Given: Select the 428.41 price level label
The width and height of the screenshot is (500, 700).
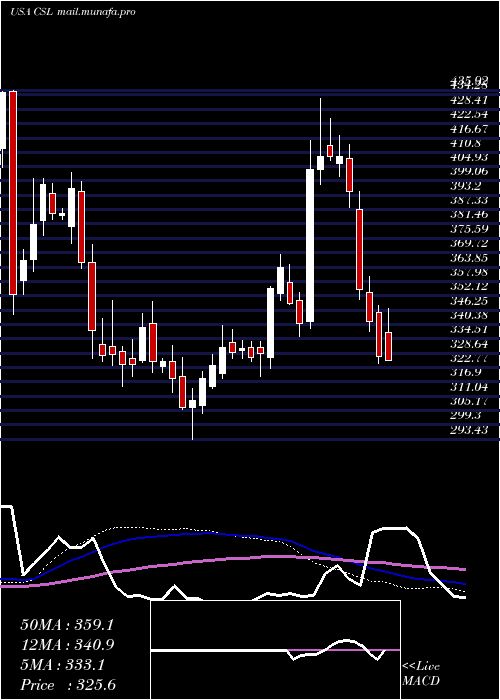Looking at the screenshot, I should point(468,100).
